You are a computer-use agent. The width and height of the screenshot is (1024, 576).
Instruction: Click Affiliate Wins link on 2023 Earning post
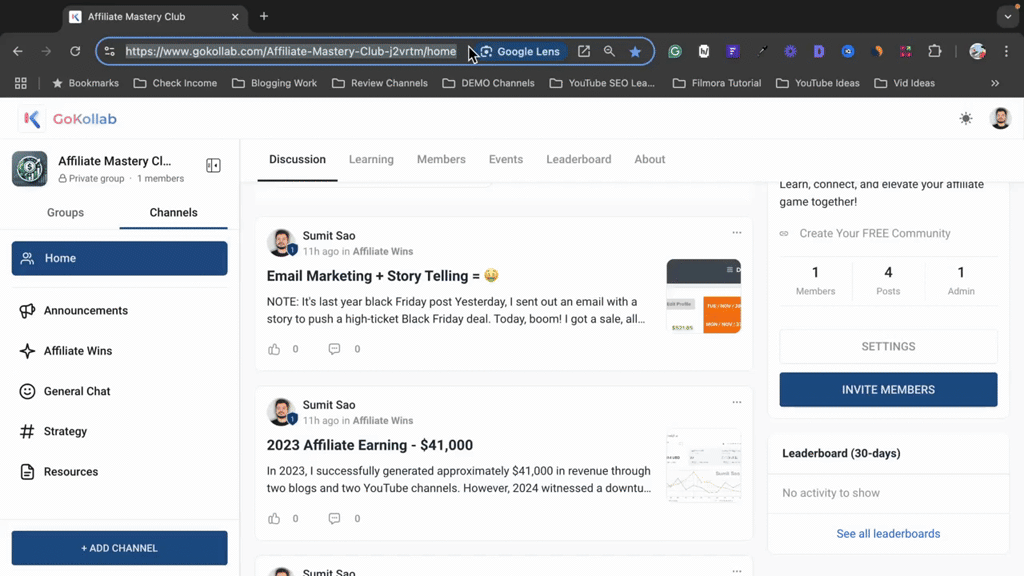pos(383,421)
